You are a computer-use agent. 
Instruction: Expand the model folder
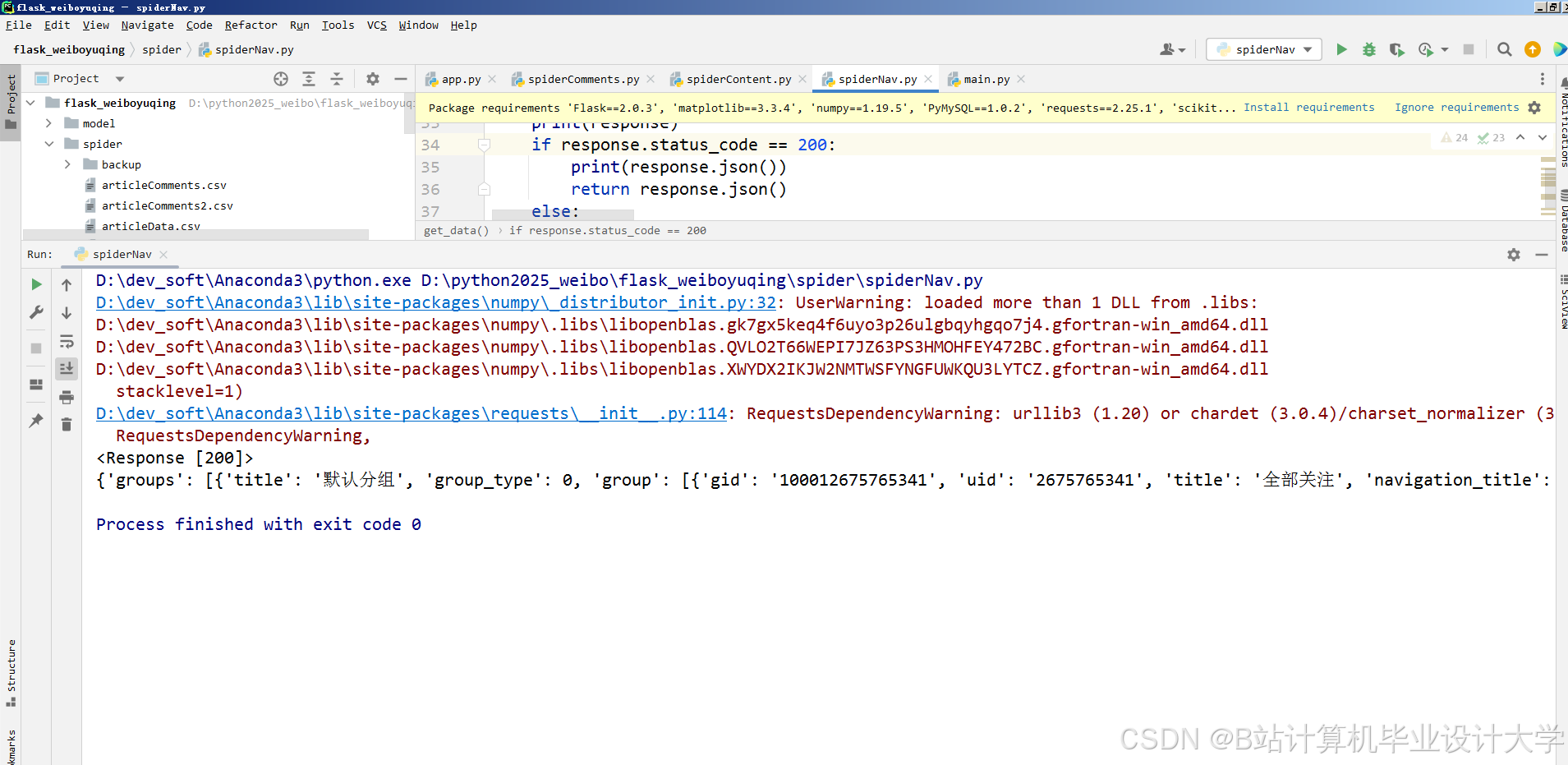click(x=48, y=122)
